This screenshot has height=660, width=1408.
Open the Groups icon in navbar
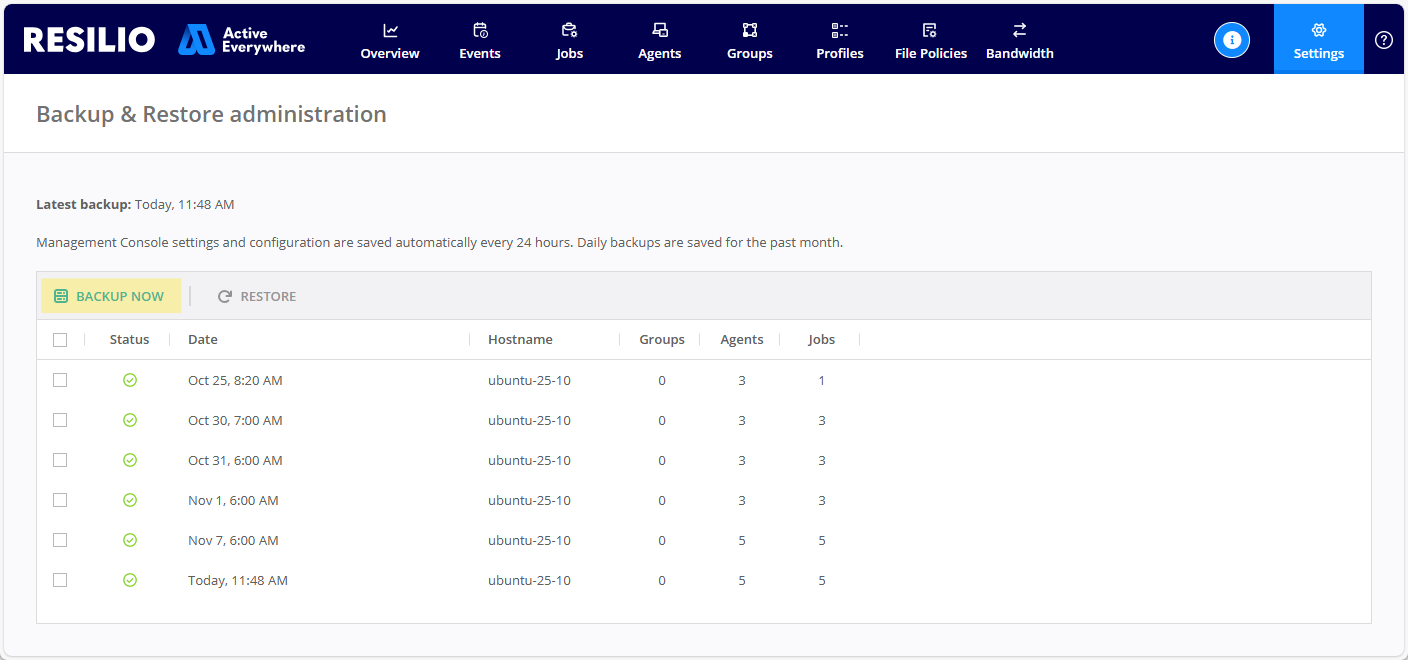point(750,30)
